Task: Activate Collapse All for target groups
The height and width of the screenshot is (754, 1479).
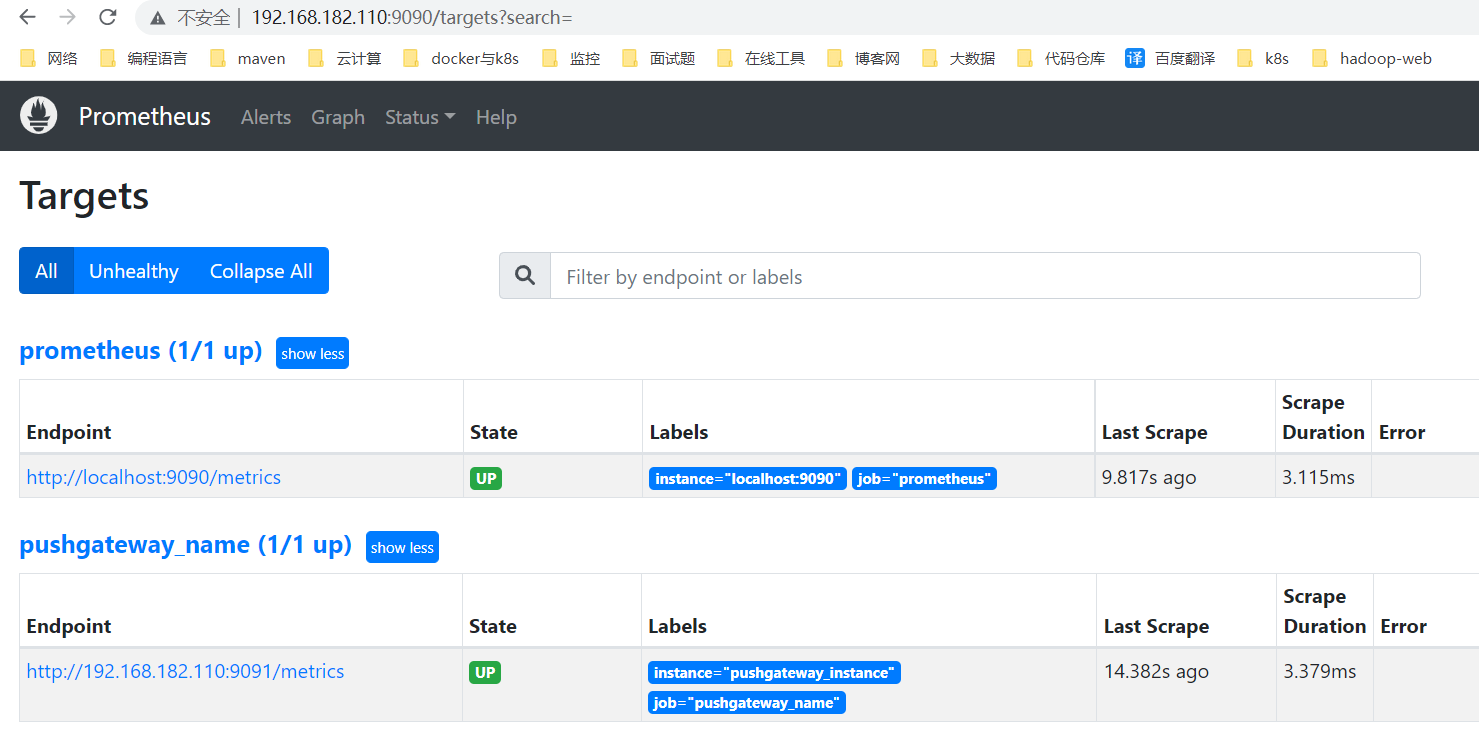Action: click(x=260, y=270)
